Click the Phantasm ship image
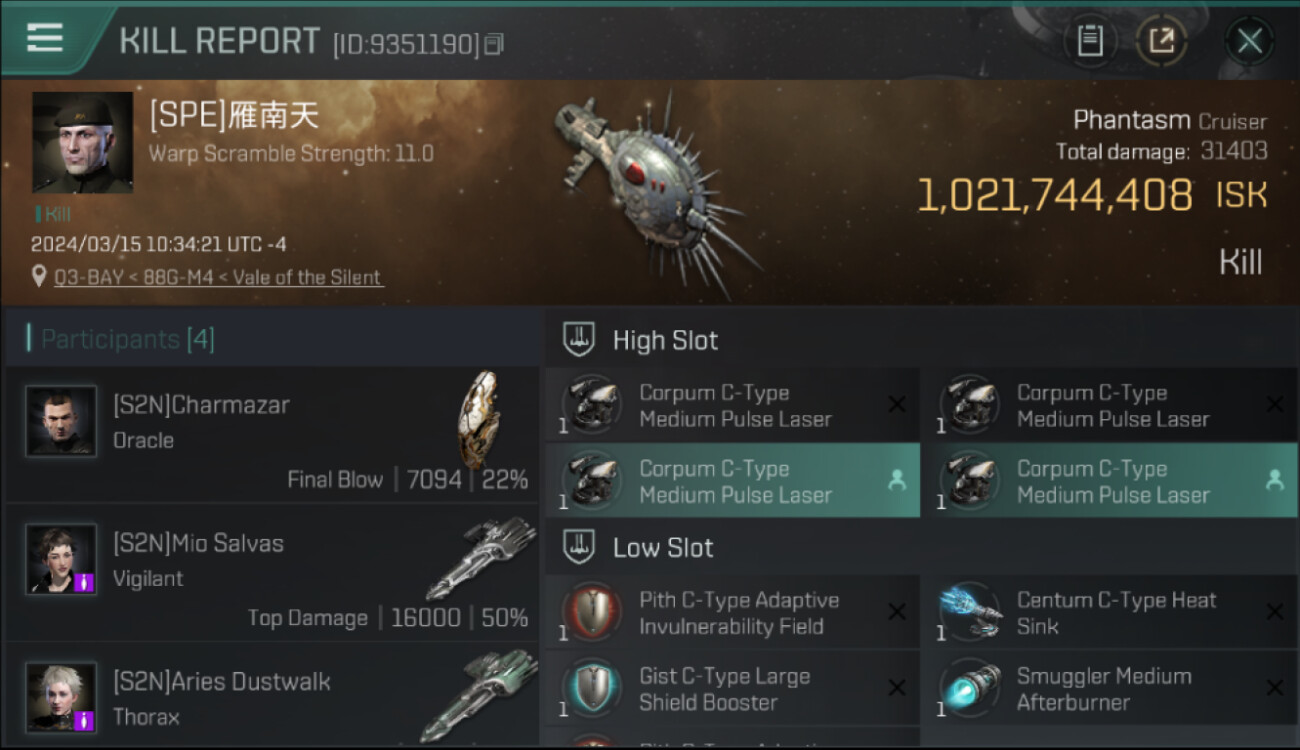 [x=655, y=190]
